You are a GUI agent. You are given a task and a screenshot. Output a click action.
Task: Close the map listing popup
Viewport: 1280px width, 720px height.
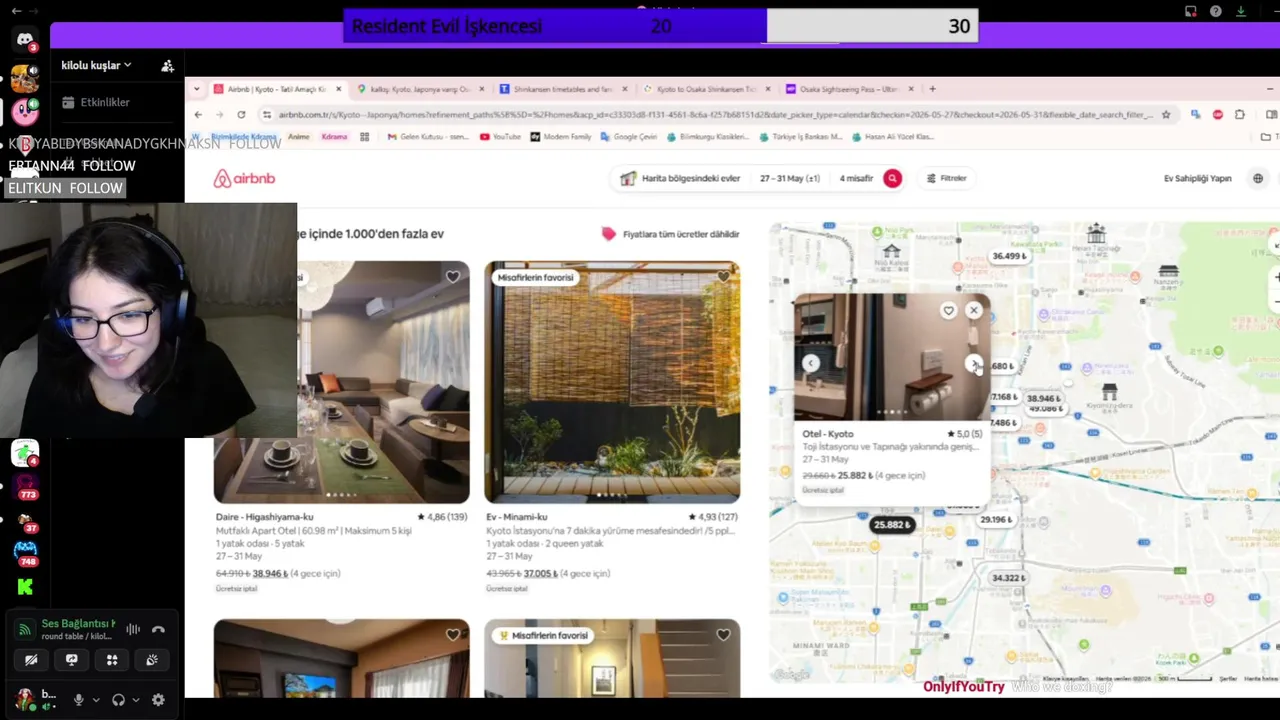(973, 310)
